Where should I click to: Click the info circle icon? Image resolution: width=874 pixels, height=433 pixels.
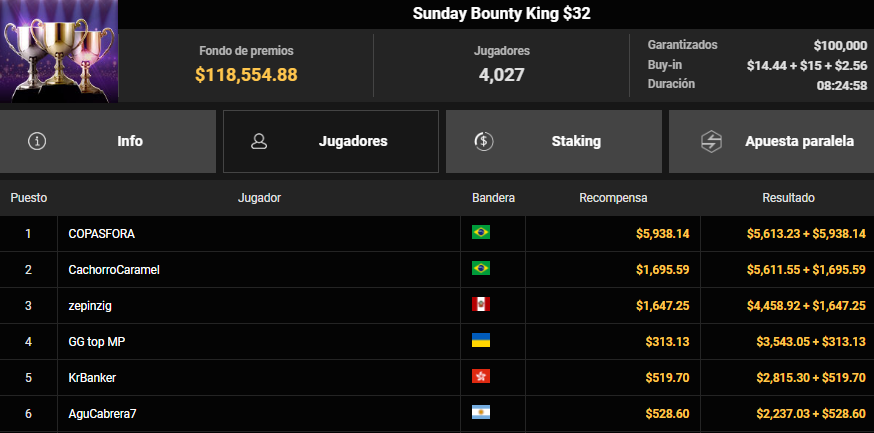(37, 141)
